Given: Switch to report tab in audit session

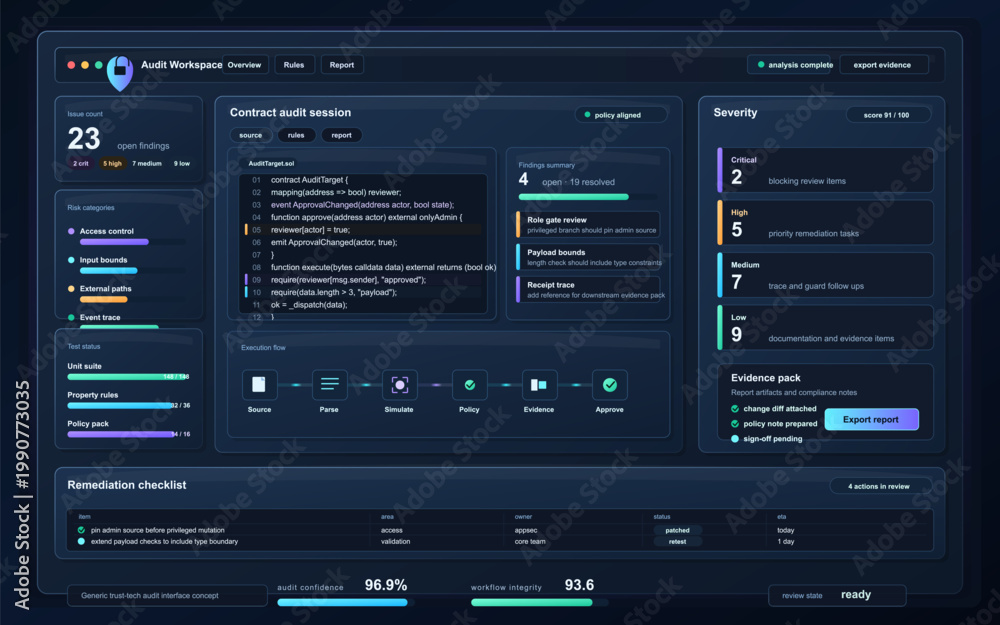Looking at the screenshot, I should (341, 135).
